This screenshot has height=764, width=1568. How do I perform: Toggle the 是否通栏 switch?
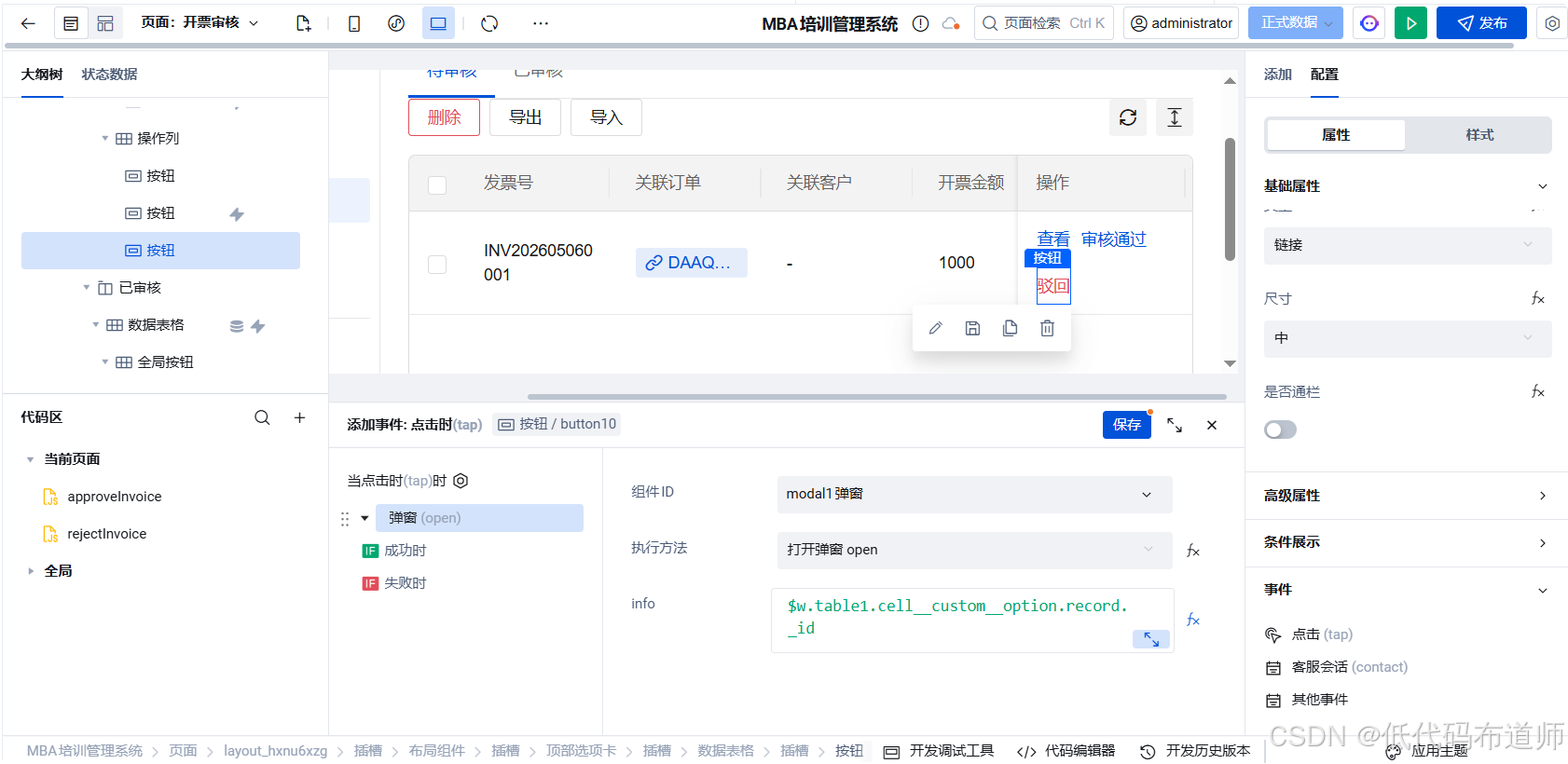point(1280,430)
